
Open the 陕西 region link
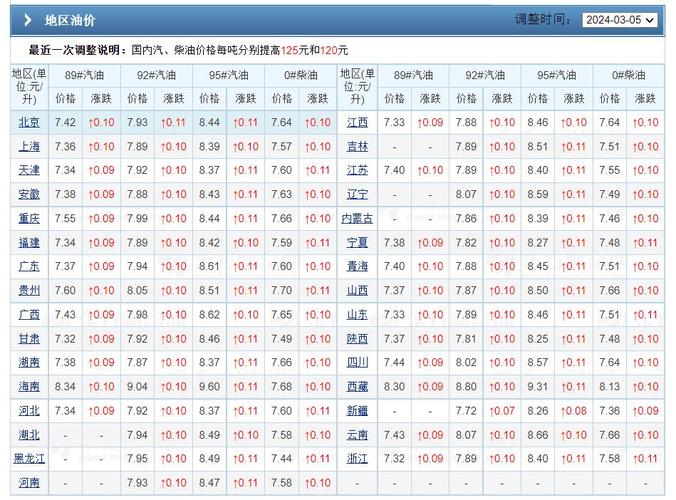click(x=357, y=339)
